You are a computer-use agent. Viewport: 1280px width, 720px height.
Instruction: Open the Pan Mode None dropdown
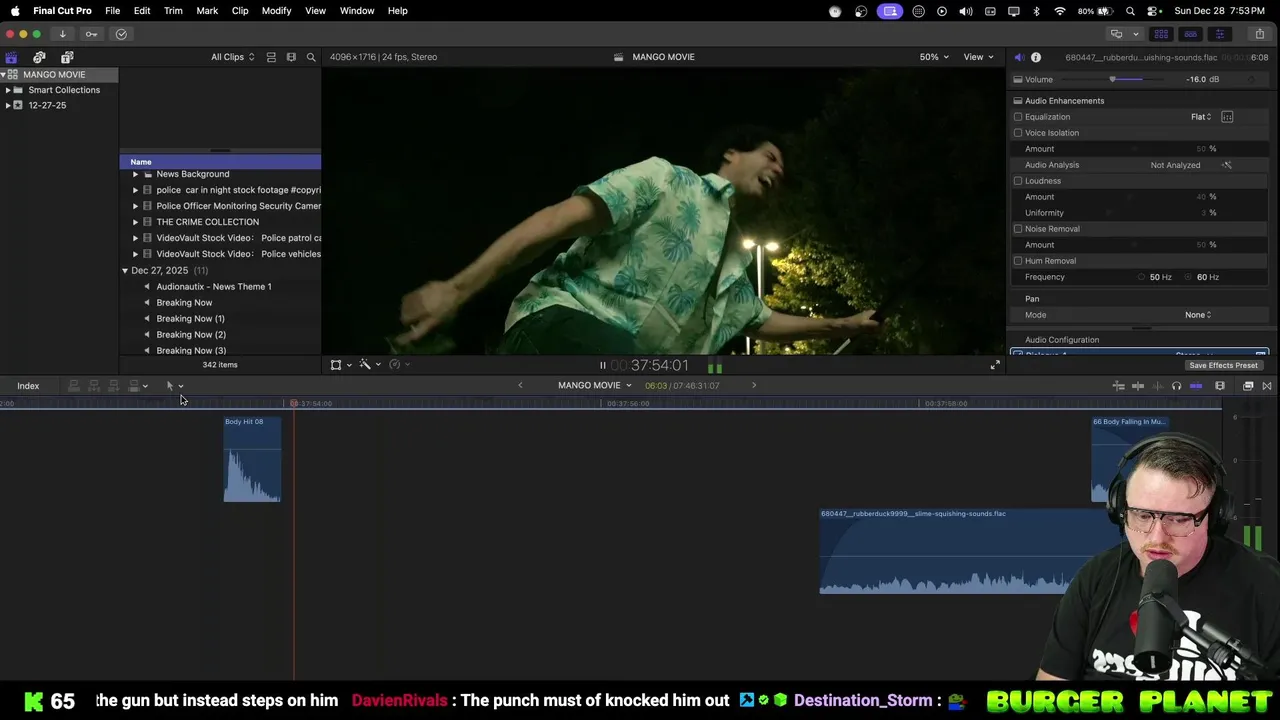click(x=1198, y=315)
